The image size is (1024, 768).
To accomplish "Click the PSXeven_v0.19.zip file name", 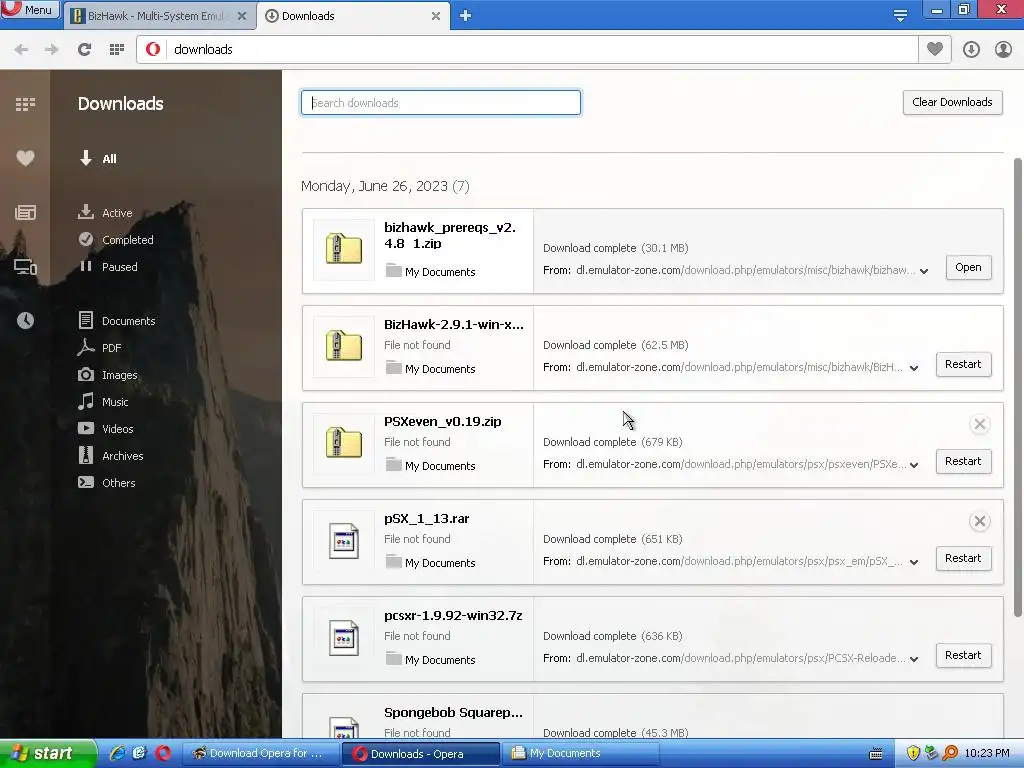I will (x=443, y=422).
